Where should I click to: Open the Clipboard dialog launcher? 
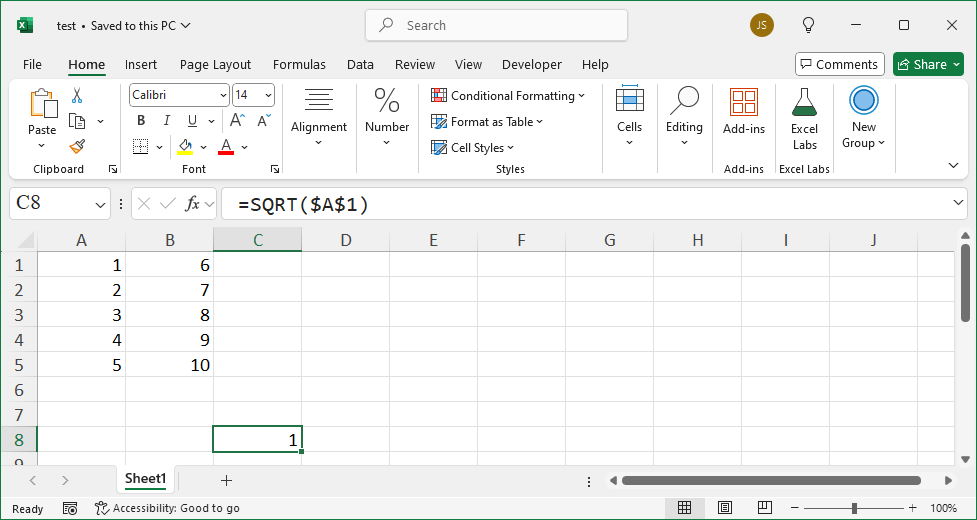(113, 169)
